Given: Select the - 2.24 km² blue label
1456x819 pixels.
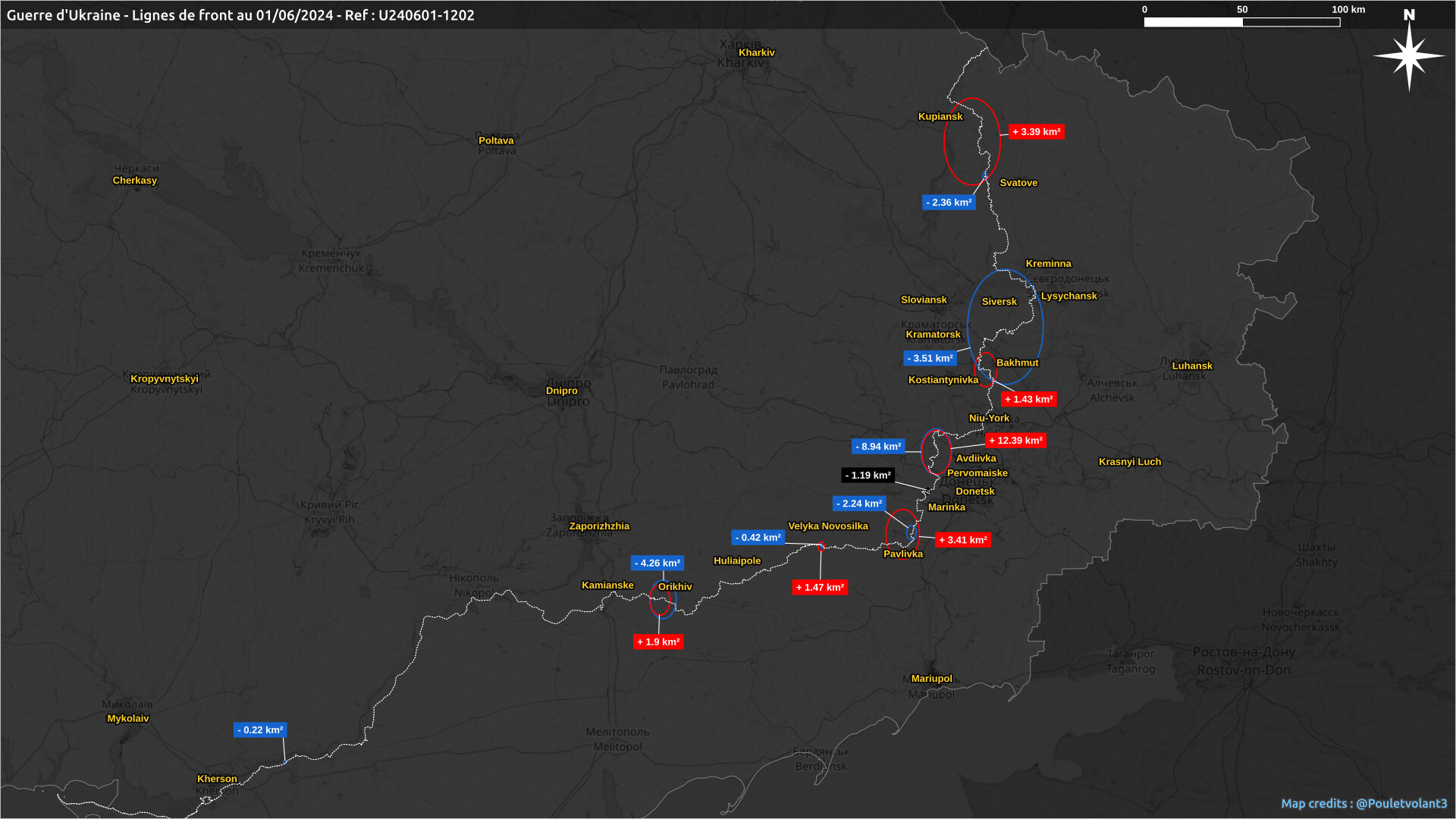Looking at the screenshot, I should [x=859, y=504].
